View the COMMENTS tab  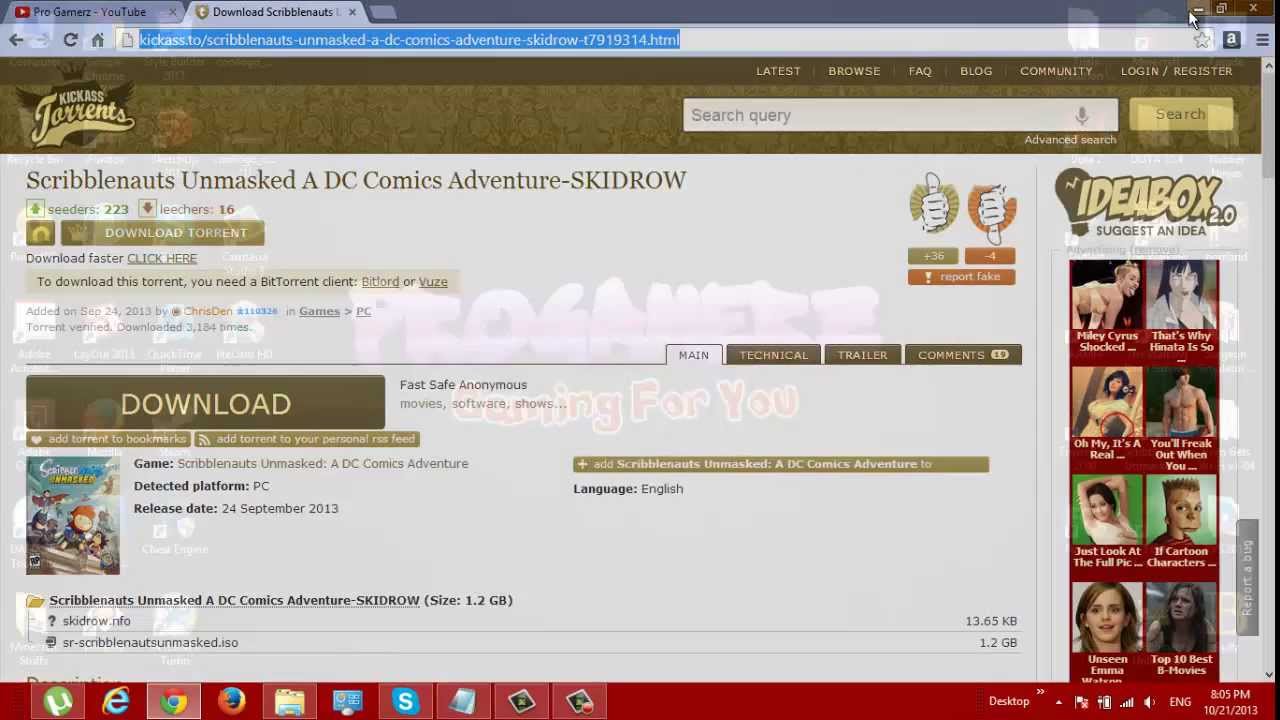point(963,355)
